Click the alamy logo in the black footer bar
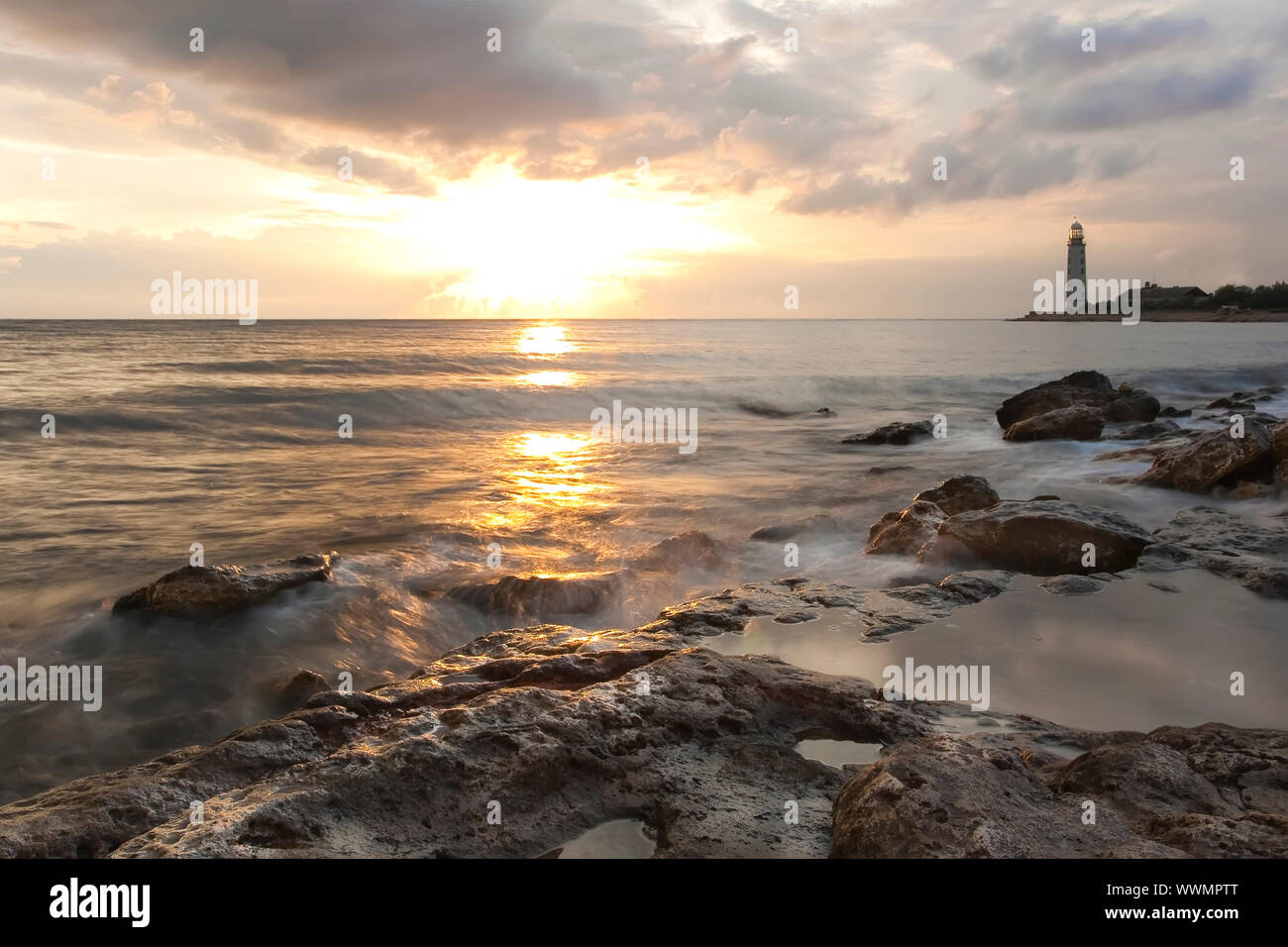Image resolution: width=1288 pixels, height=947 pixels. click(x=100, y=902)
